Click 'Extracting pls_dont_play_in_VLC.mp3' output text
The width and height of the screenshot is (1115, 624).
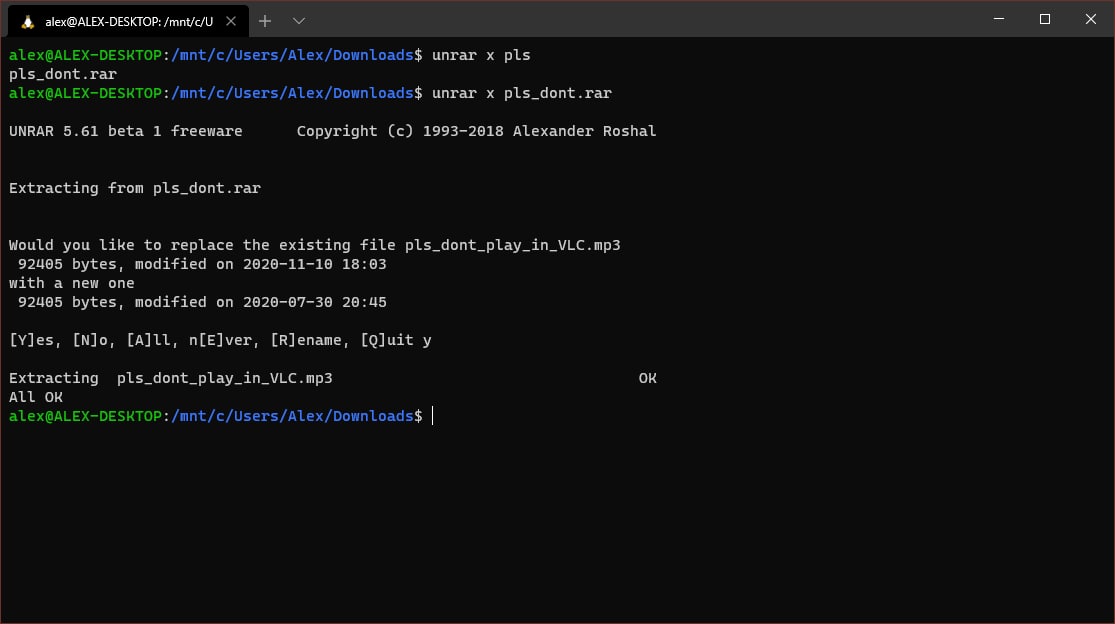[171, 378]
